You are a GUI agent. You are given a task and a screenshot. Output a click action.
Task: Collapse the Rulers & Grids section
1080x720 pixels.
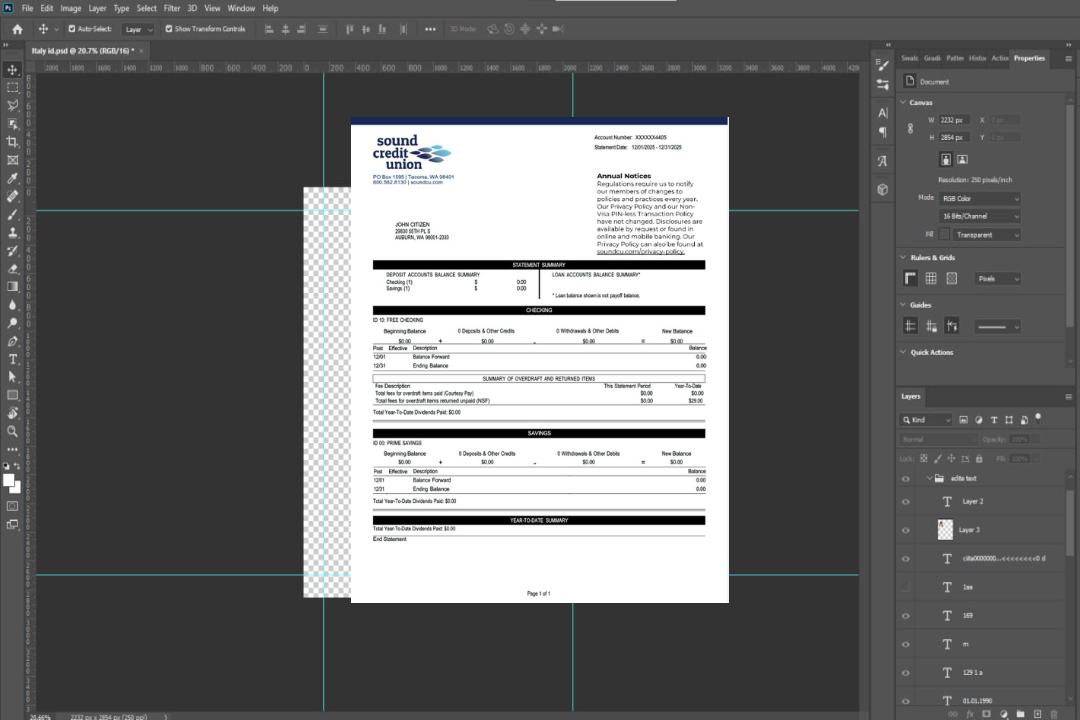point(903,257)
